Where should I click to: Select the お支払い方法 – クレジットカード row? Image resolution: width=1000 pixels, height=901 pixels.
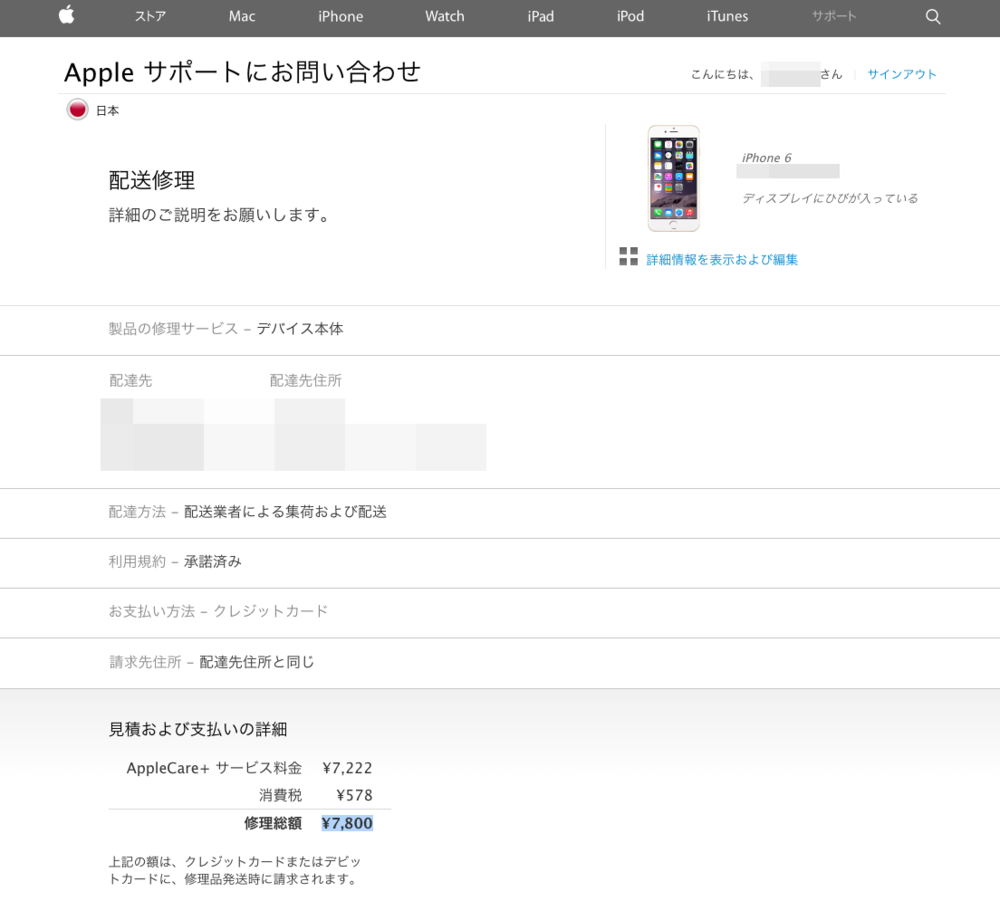coord(500,612)
